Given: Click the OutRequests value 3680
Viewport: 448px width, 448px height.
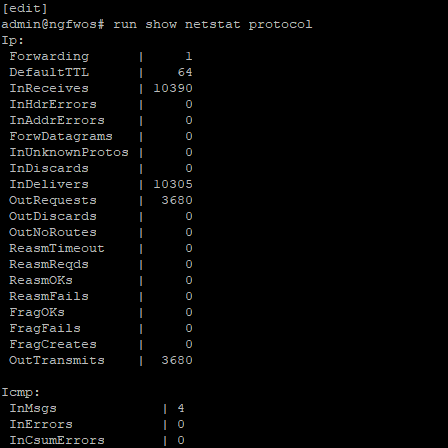Looking at the screenshot, I should click(x=177, y=200).
